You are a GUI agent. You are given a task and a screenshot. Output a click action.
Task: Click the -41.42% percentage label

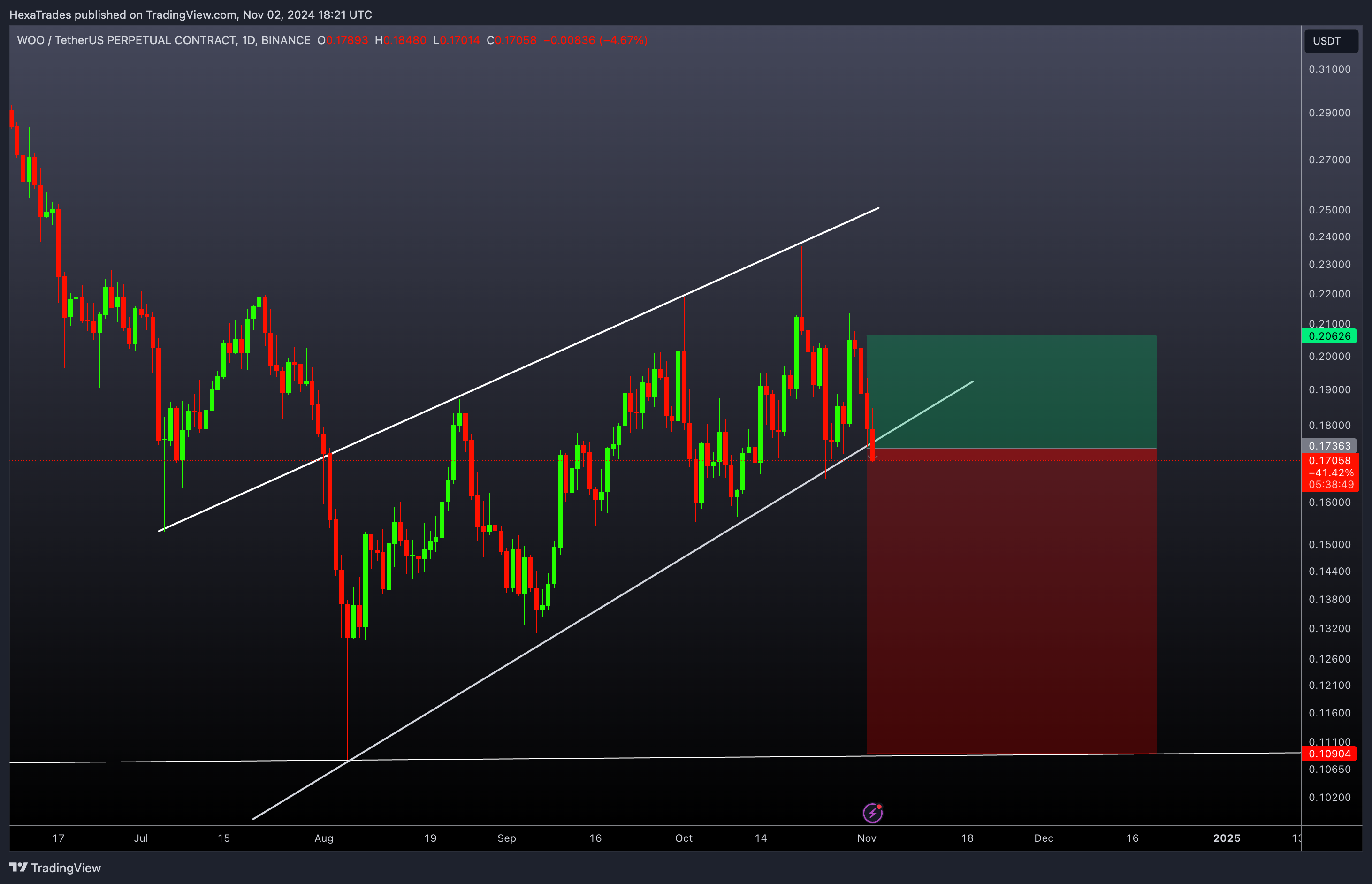pos(1331,472)
